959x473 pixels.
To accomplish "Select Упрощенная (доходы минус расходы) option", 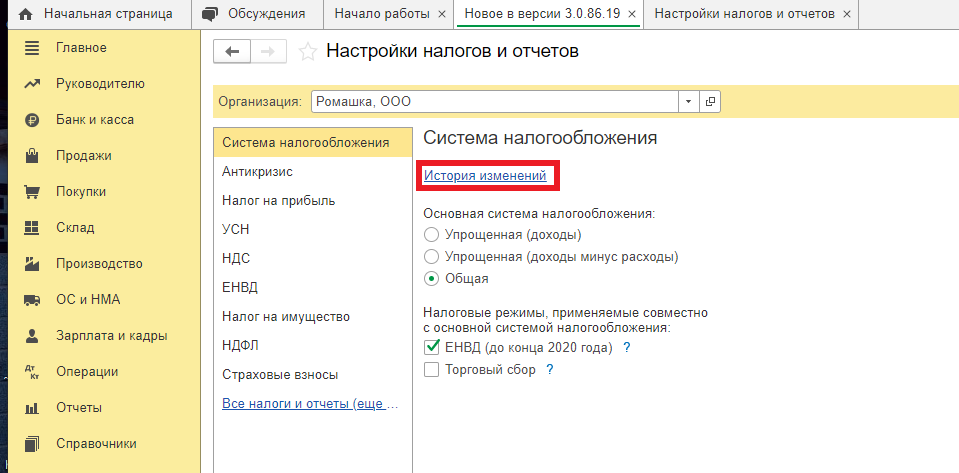I will (x=431, y=257).
